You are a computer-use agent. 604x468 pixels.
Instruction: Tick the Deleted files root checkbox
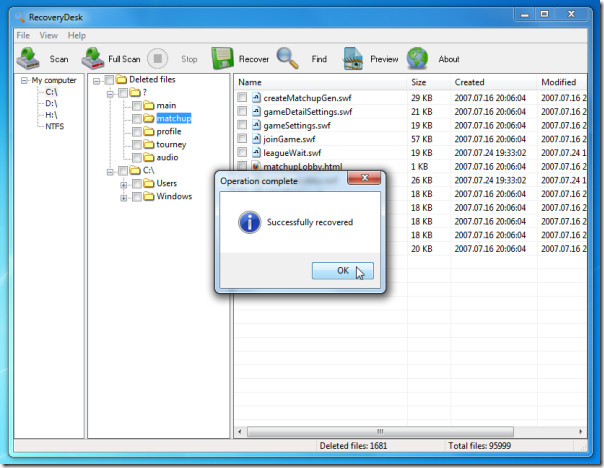pos(109,80)
